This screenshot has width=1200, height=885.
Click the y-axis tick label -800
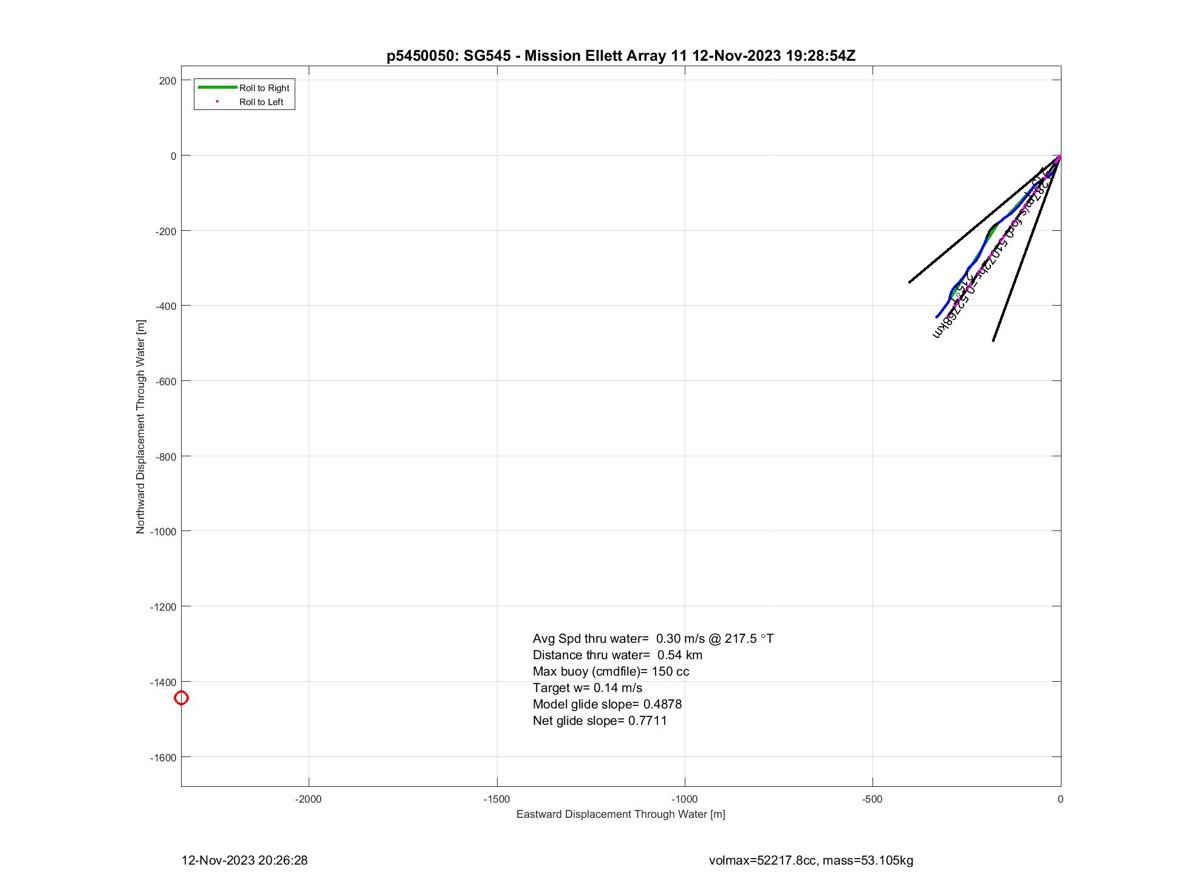coord(165,457)
